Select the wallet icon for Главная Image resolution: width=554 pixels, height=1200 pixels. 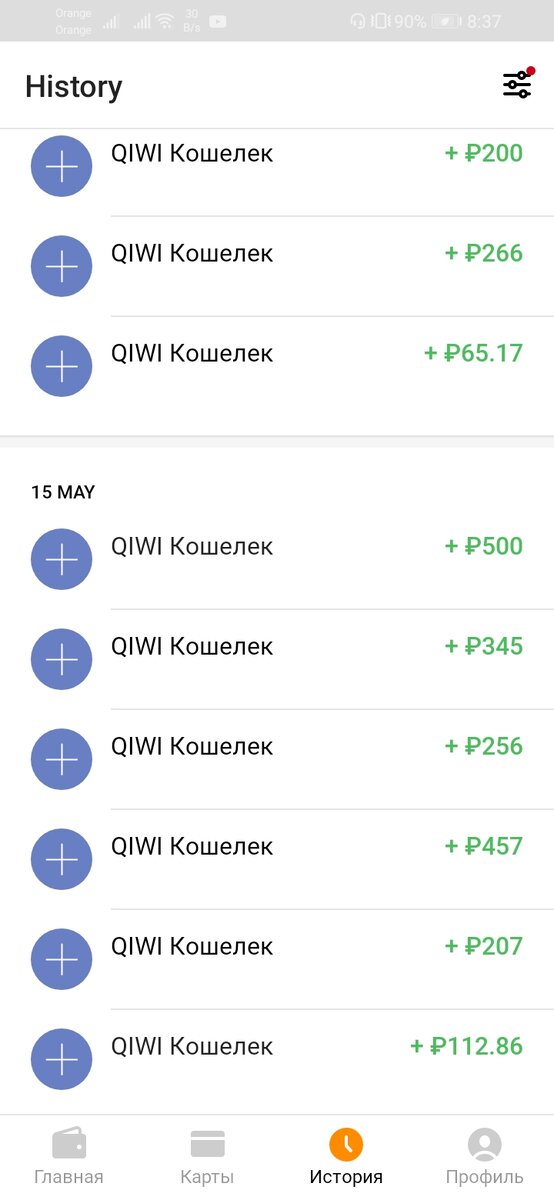68,1143
